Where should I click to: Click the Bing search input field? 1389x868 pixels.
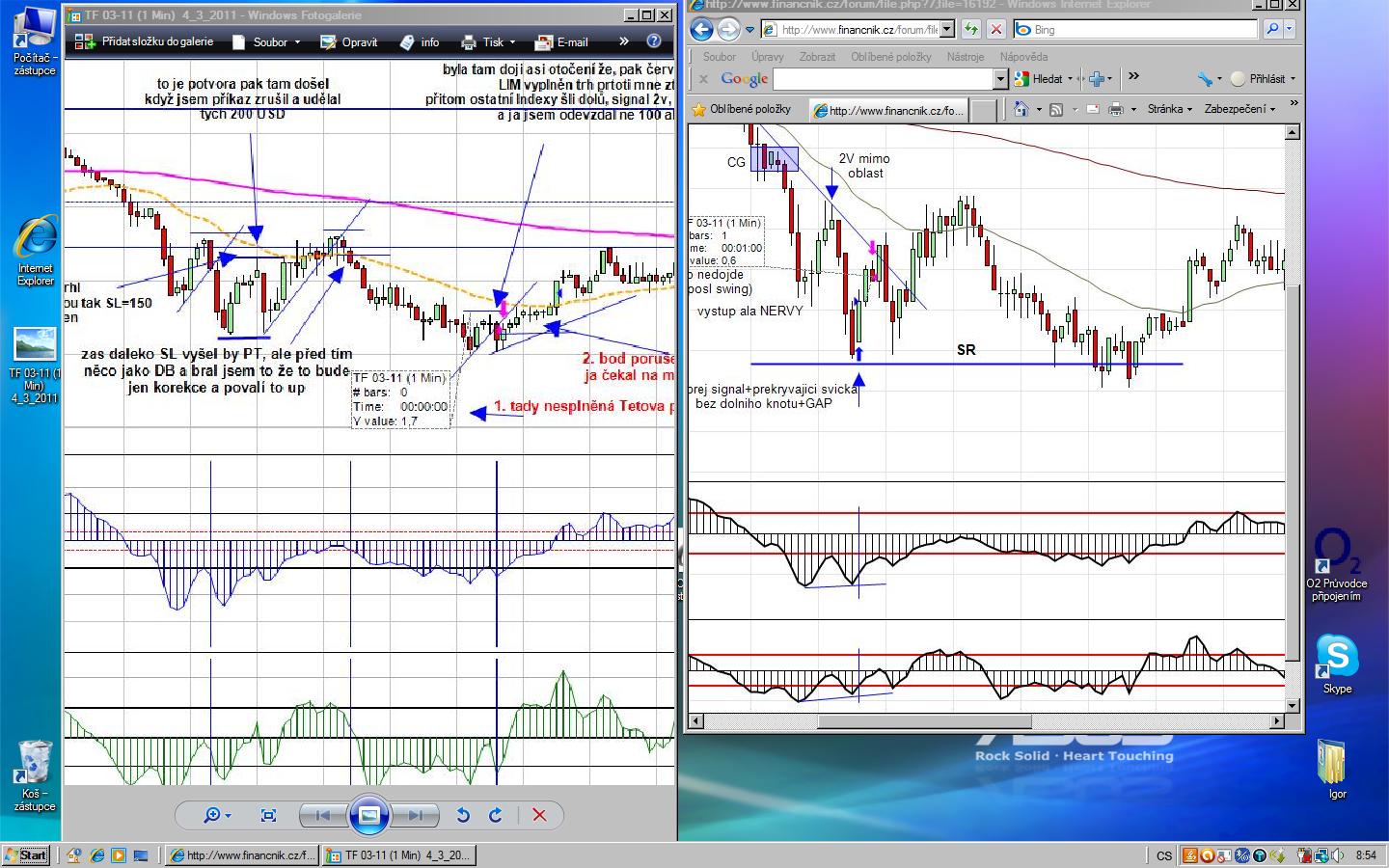pyautogui.click(x=1138, y=30)
